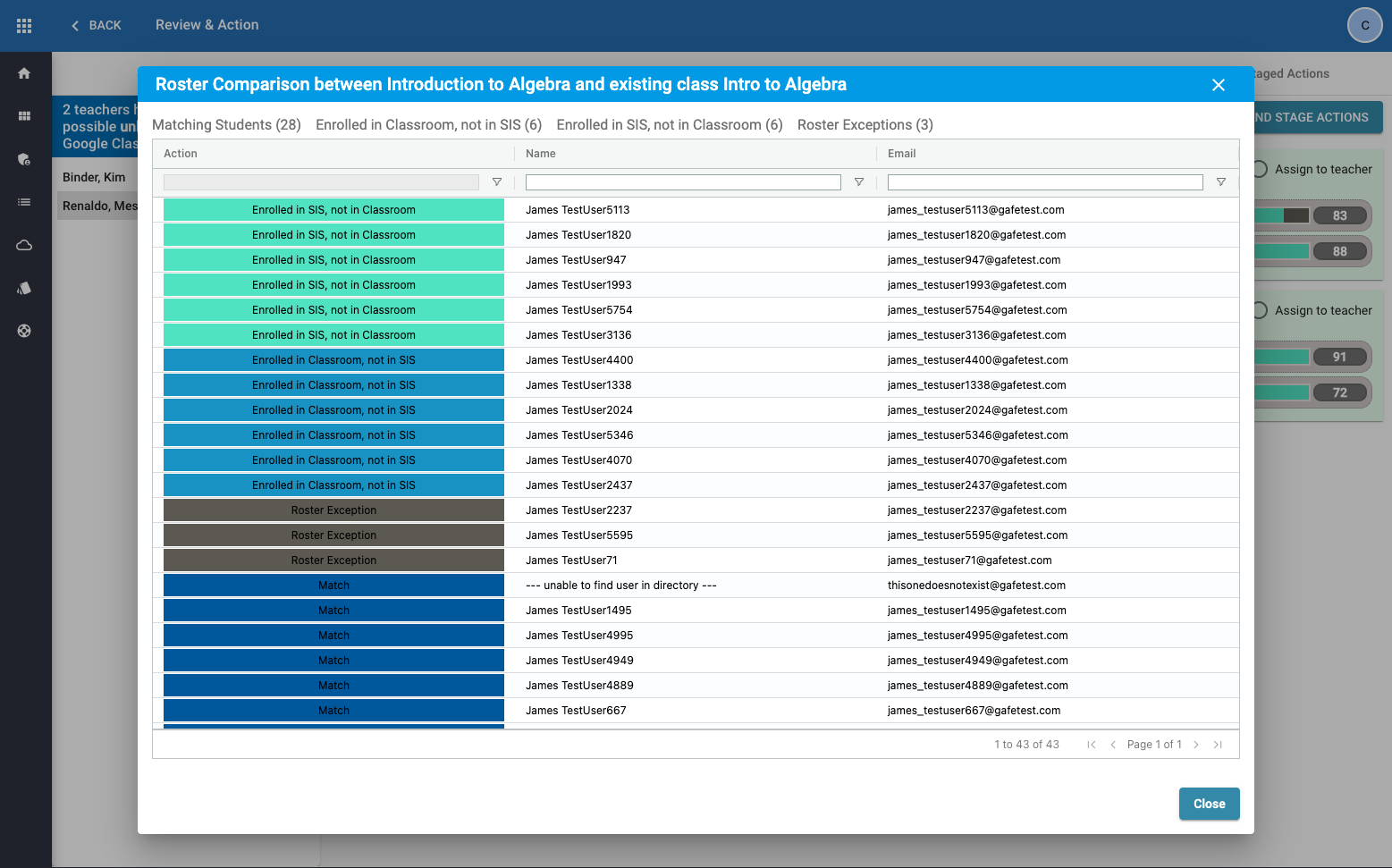Click the help lifebuoy sidebar icon
1392x868 pixels.
[24, 331]
